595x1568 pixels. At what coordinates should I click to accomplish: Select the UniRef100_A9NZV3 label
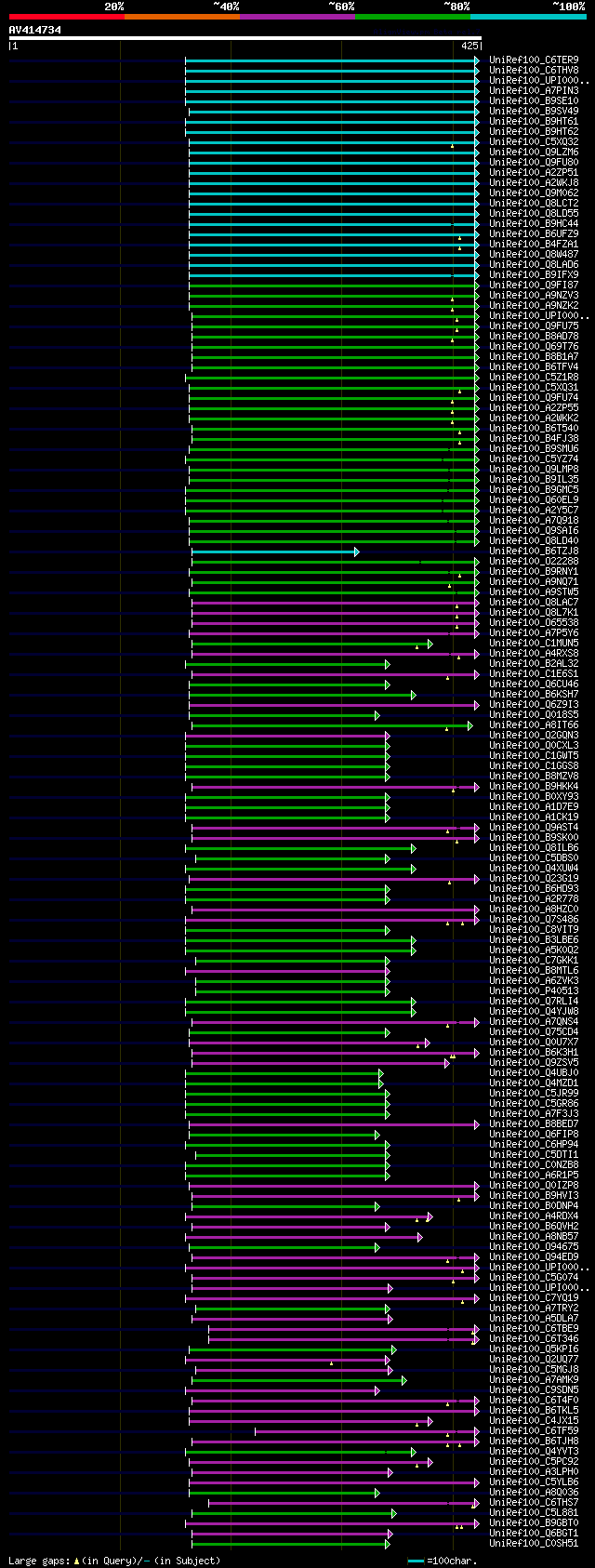[x=534, y=296]
